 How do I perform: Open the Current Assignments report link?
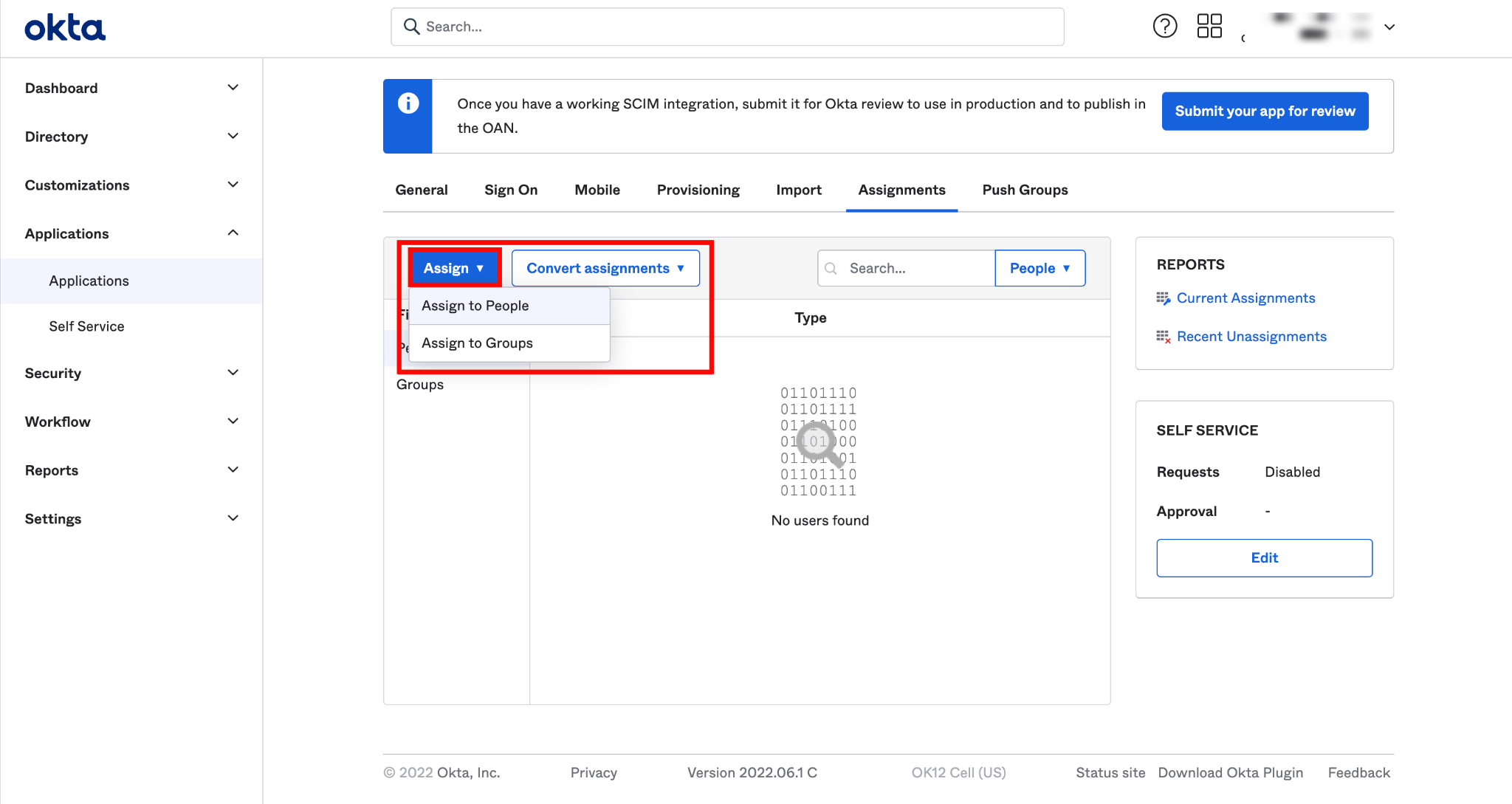click(1245, 298)
